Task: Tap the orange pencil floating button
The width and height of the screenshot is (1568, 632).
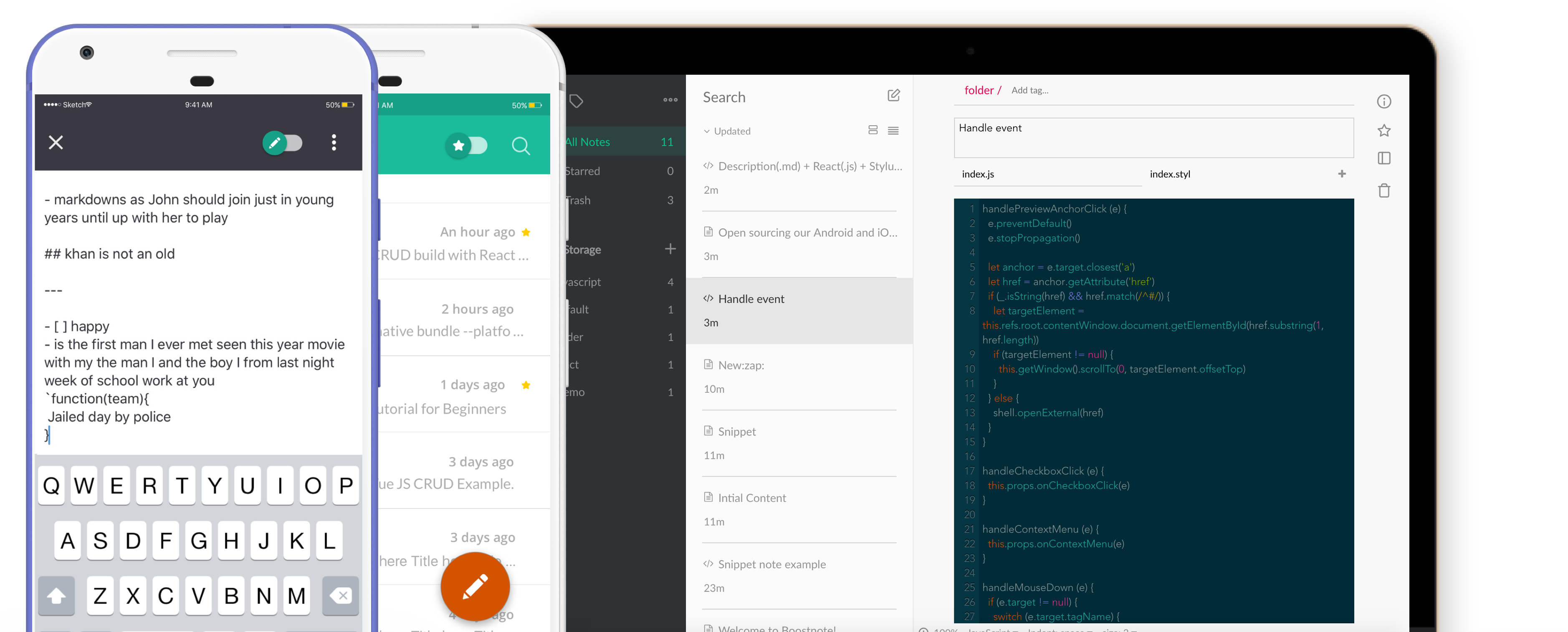Action: click(x=475, y=586)
